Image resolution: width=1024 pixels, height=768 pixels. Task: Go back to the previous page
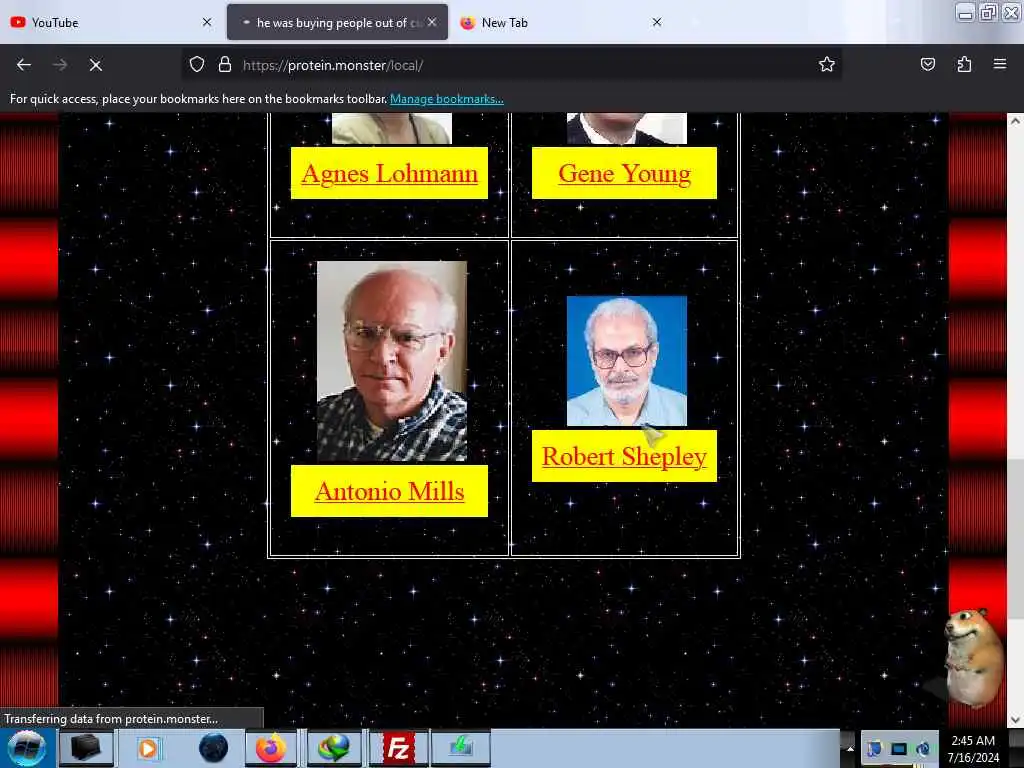coord(24,65)
